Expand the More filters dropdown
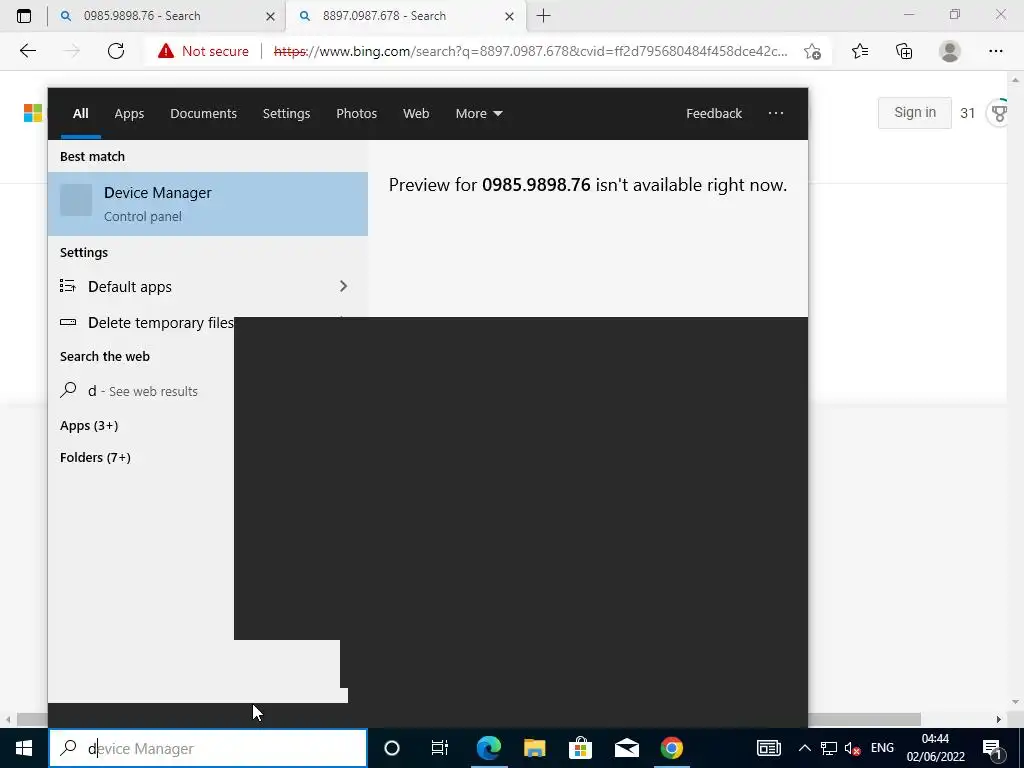 click(x=479, y=114)
